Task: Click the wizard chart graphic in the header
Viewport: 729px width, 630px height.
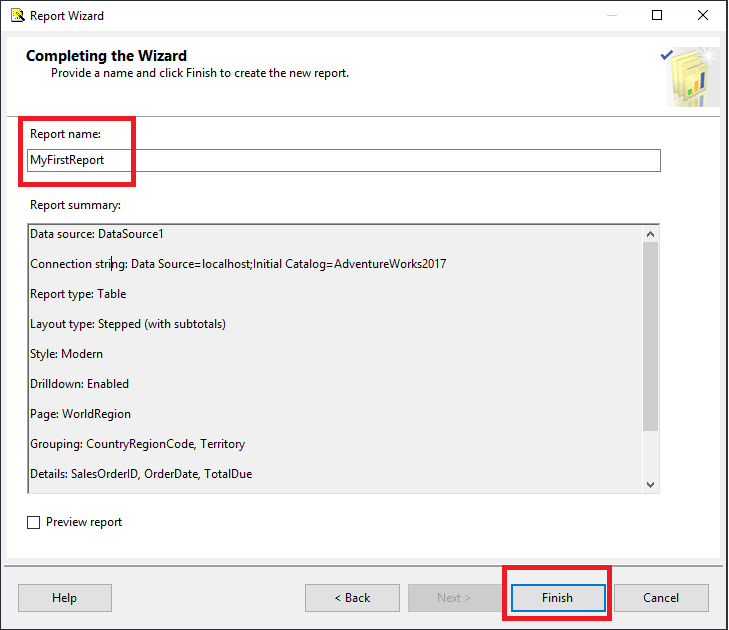Action: pyautogui.click(x=690, y=77)
